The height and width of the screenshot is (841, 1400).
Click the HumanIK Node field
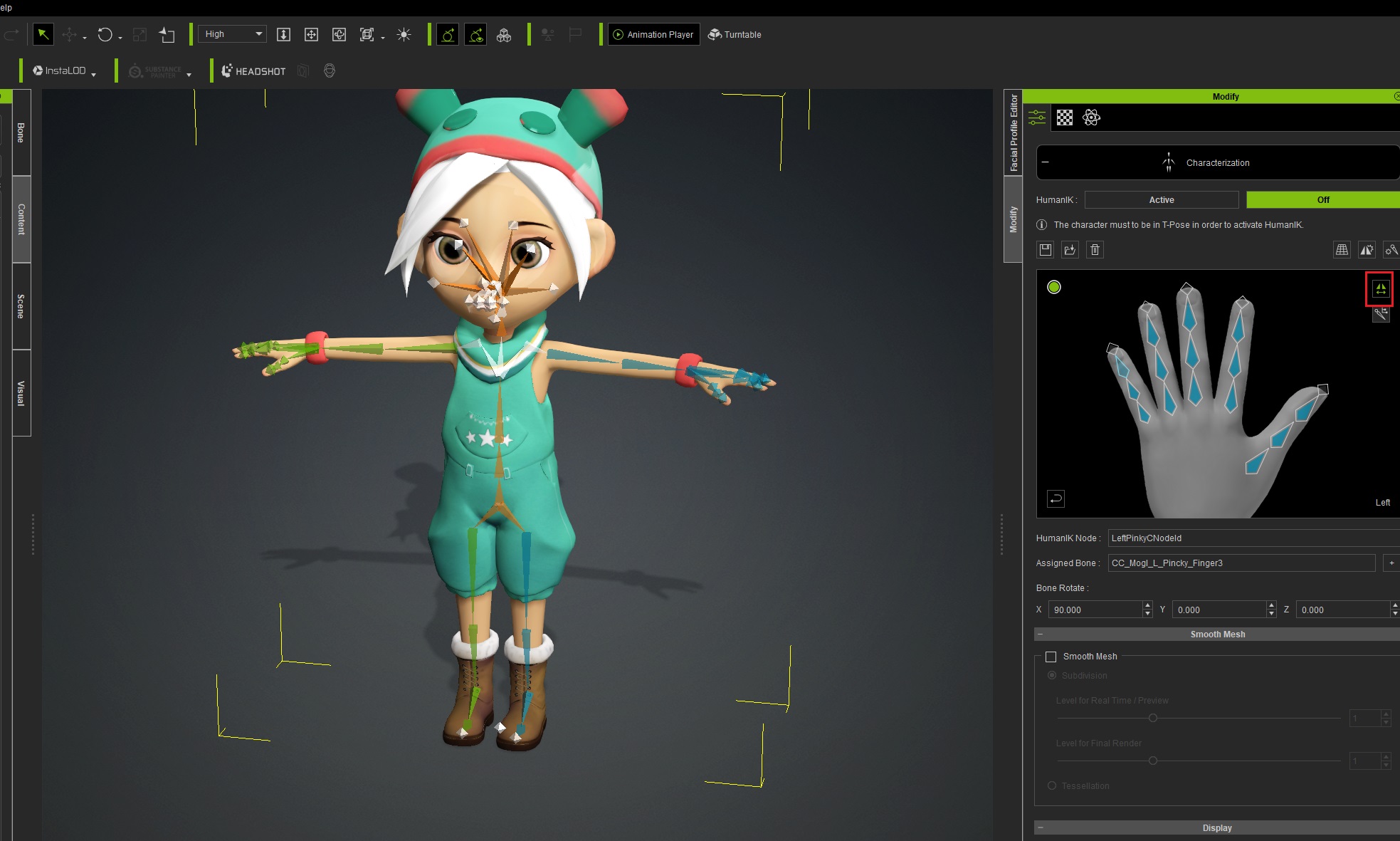coord(1254,538)
